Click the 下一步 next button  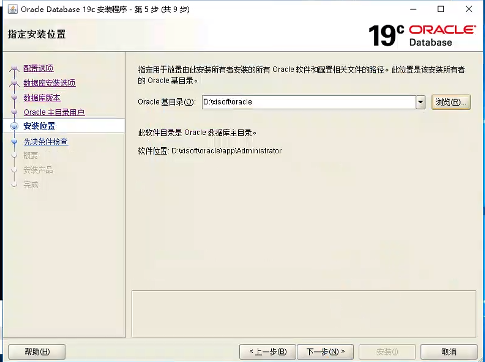[325, 352]
